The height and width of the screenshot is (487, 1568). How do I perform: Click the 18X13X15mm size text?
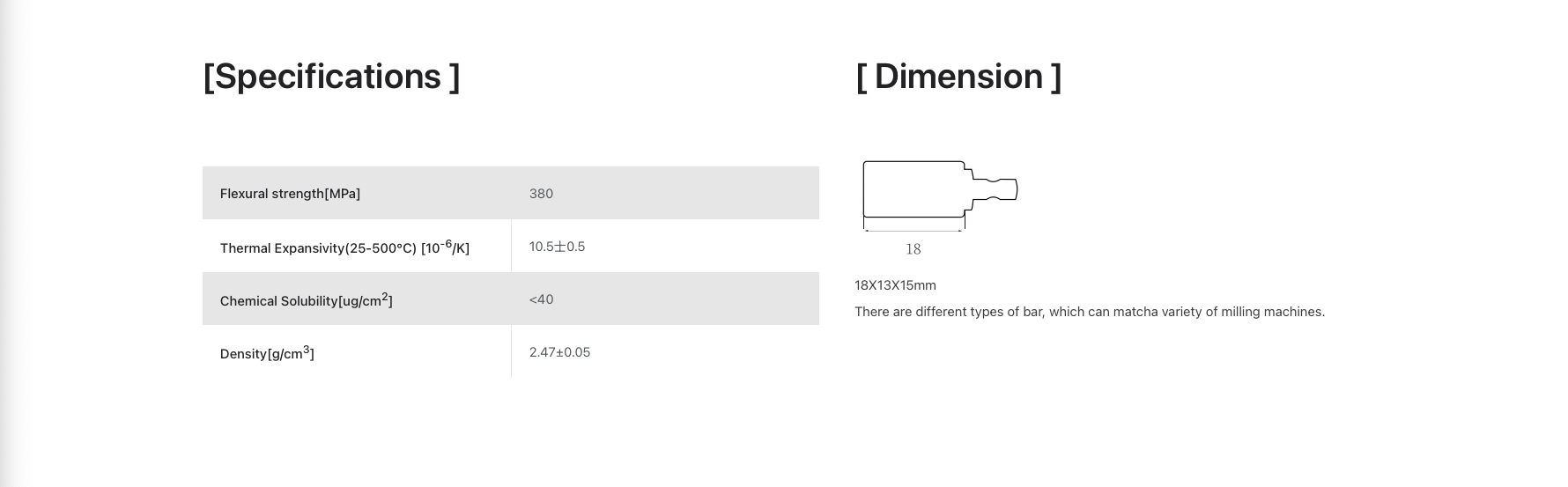pyautogui.click(x=895, y=285)
